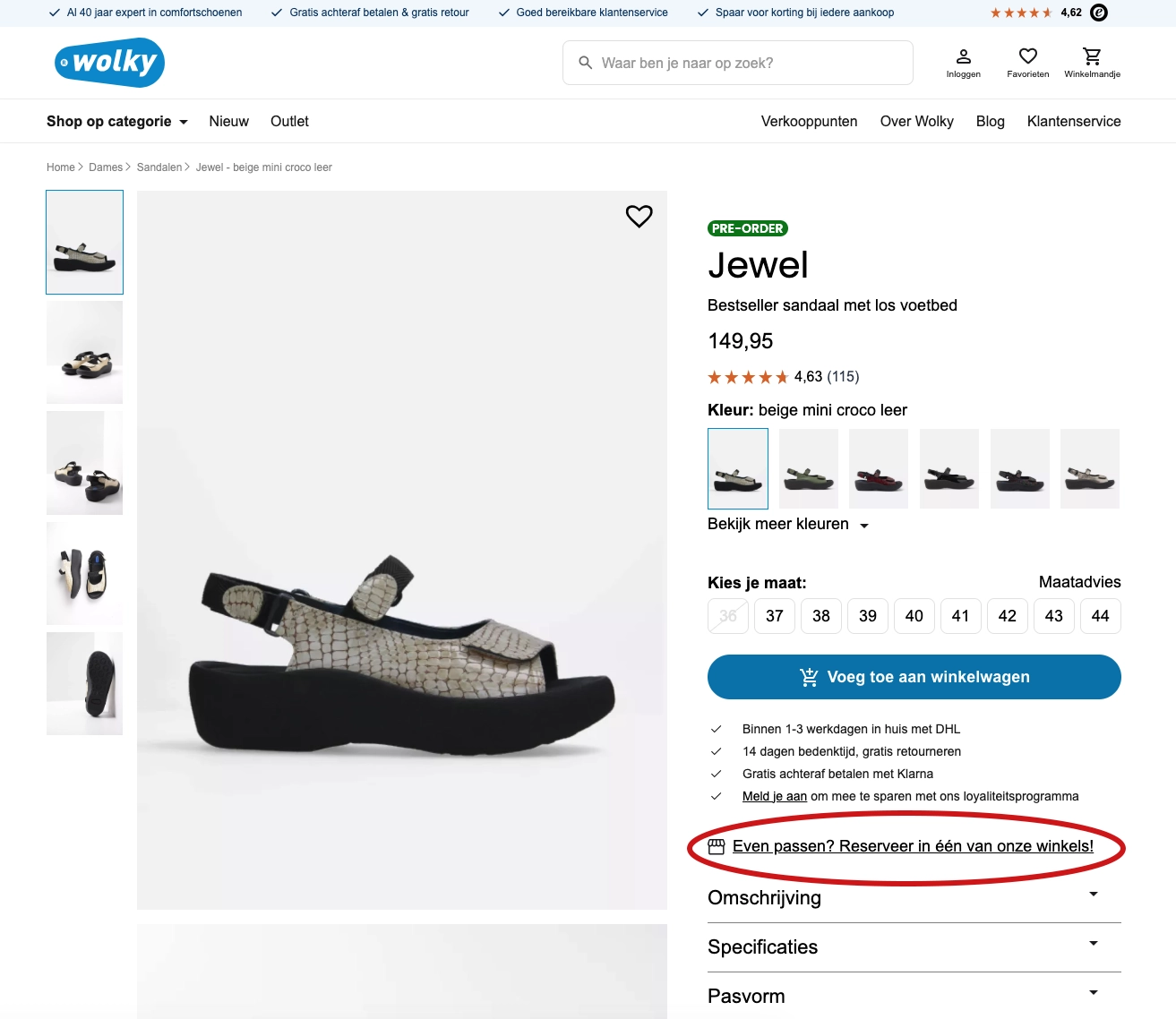The image size is (1176, 1019).
Task: Click the Wolky logo
Action: (x=109, y=63)
